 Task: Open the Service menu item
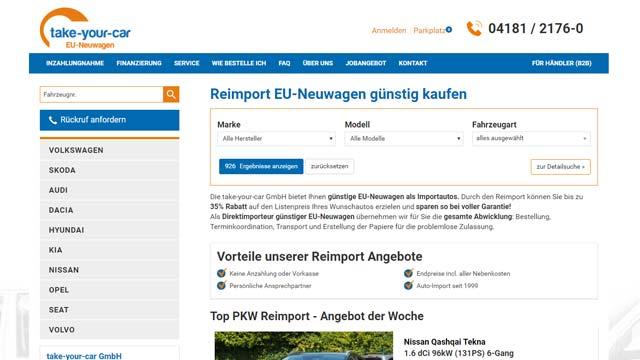pos(187,63)
